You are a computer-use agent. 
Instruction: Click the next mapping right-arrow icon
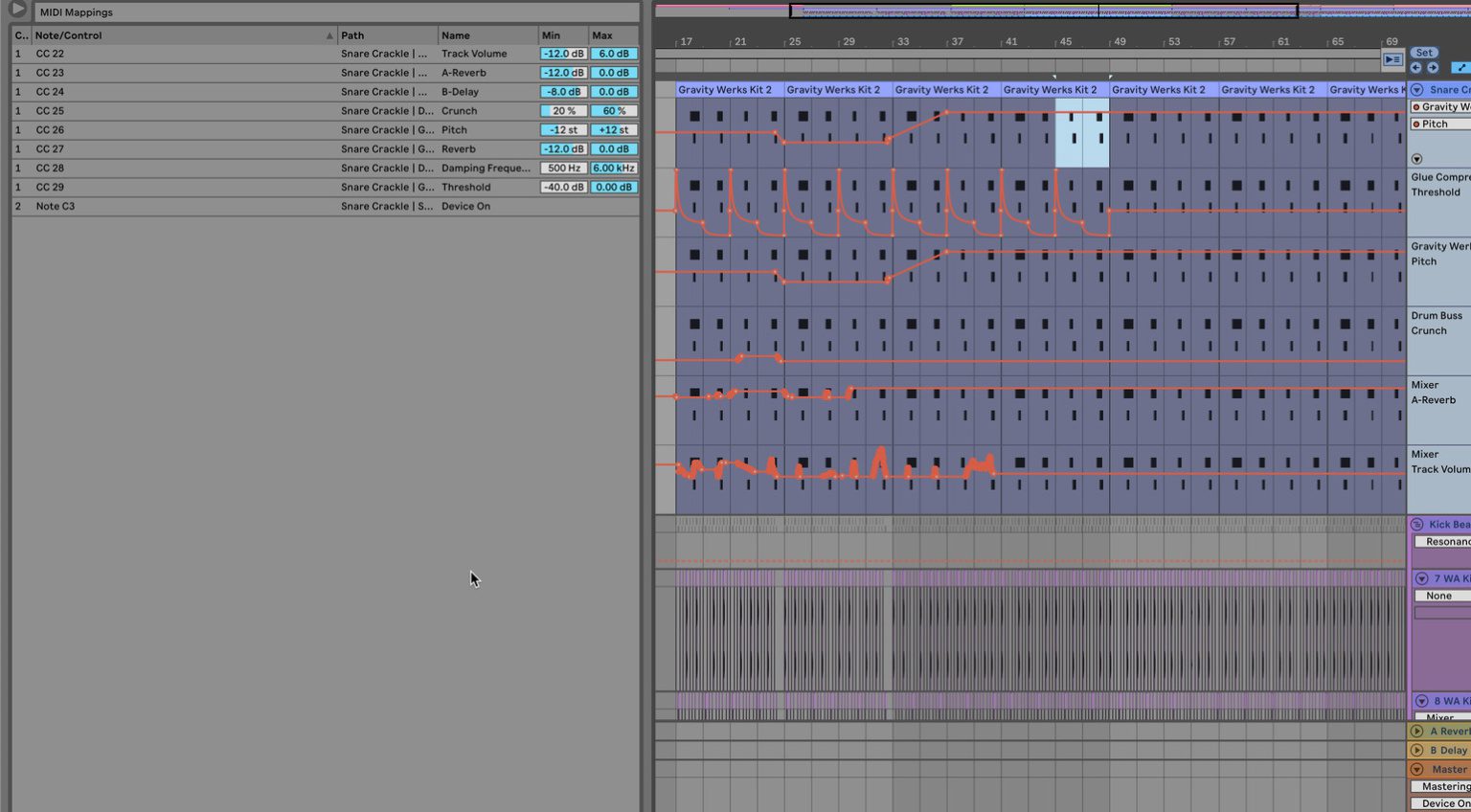point(1433,67)
